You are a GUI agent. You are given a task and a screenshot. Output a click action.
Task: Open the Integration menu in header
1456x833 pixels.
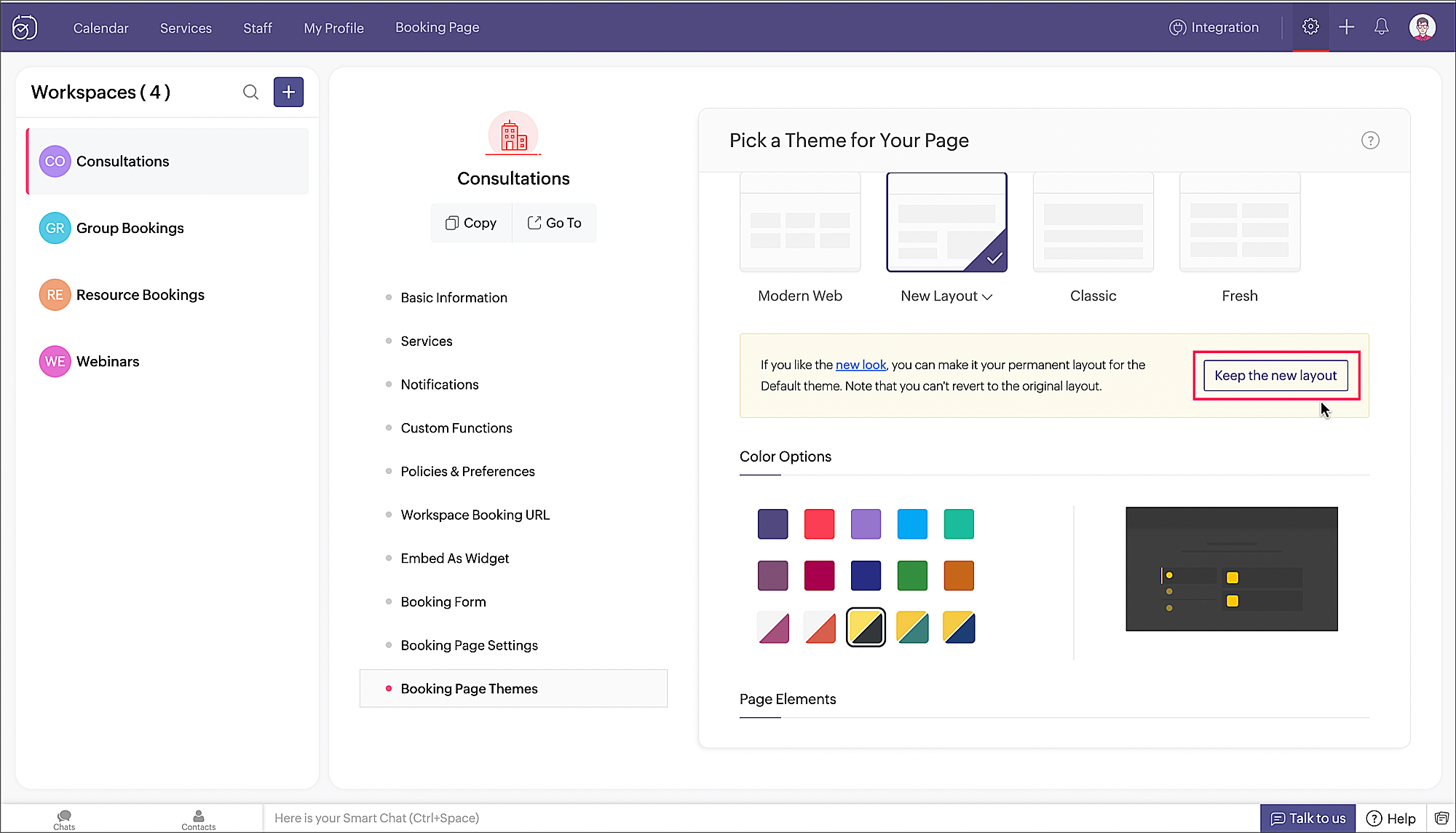(1214, 27)
